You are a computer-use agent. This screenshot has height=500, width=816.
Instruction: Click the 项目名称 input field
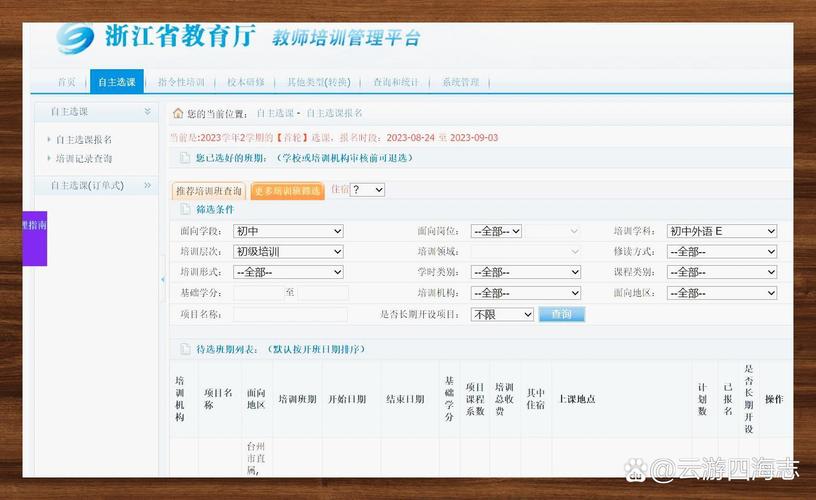coord(290,314)
